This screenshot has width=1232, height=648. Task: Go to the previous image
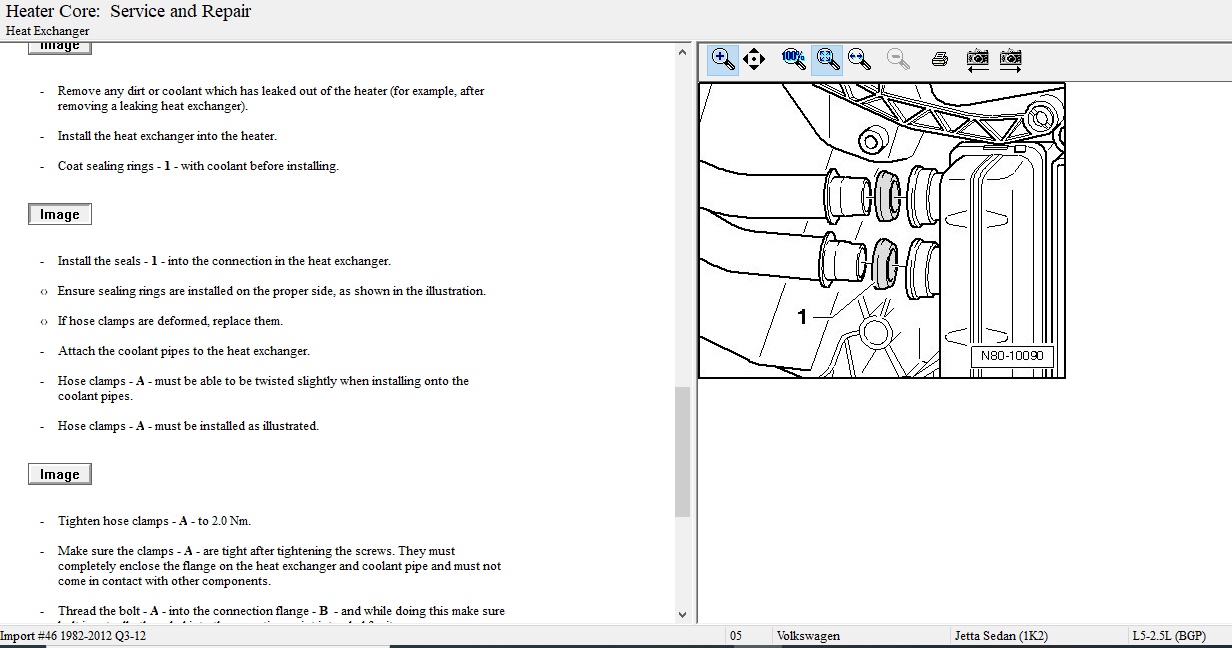click(x=977, y=59)
